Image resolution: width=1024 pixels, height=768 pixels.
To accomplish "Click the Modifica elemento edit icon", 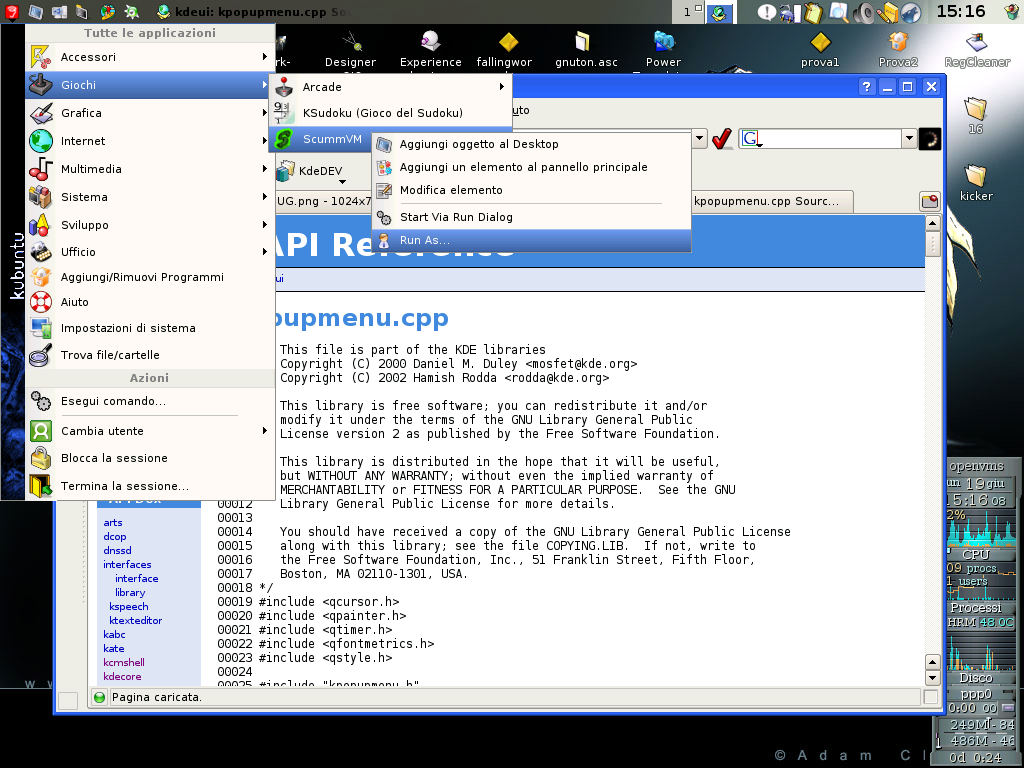I will point(385,190).
